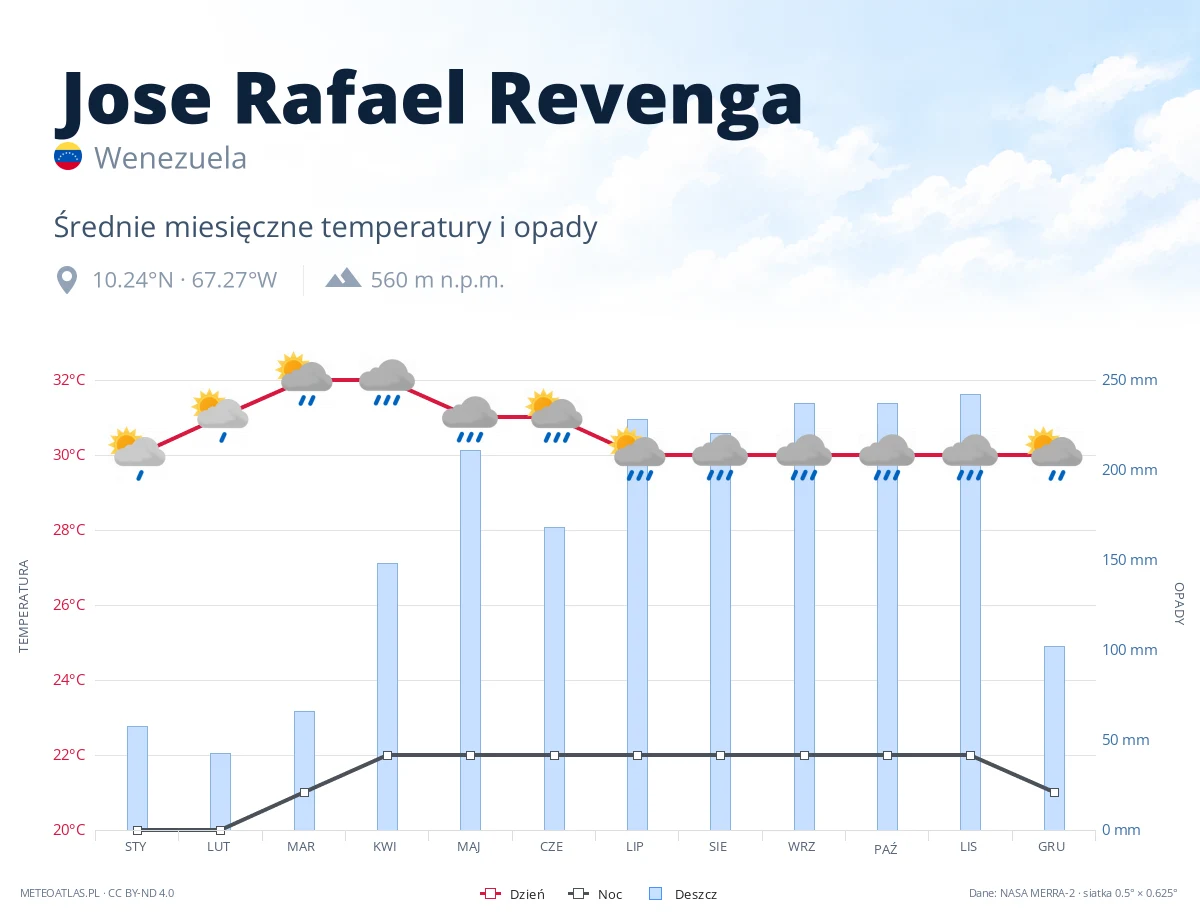Click the MAR precipitation bar
Screen dimensions: 1200x920
click(304, 770)
